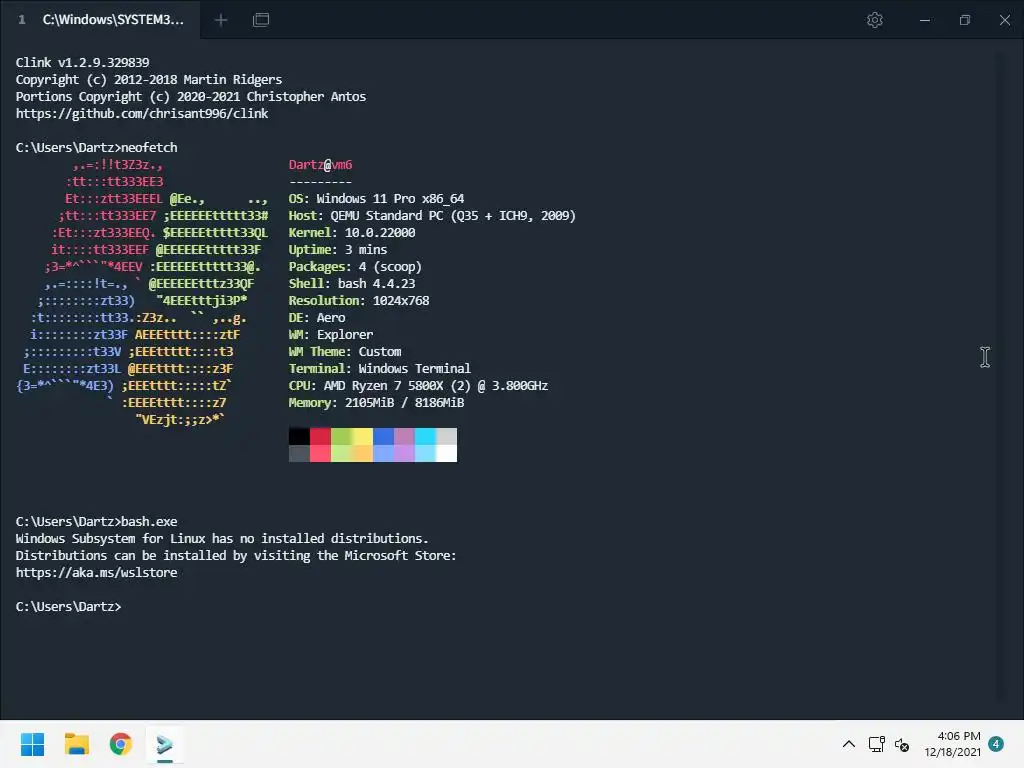The image size is (1024, 768).
Task: Open terminal settings gear icon
Action: click(x=874, y=20)
